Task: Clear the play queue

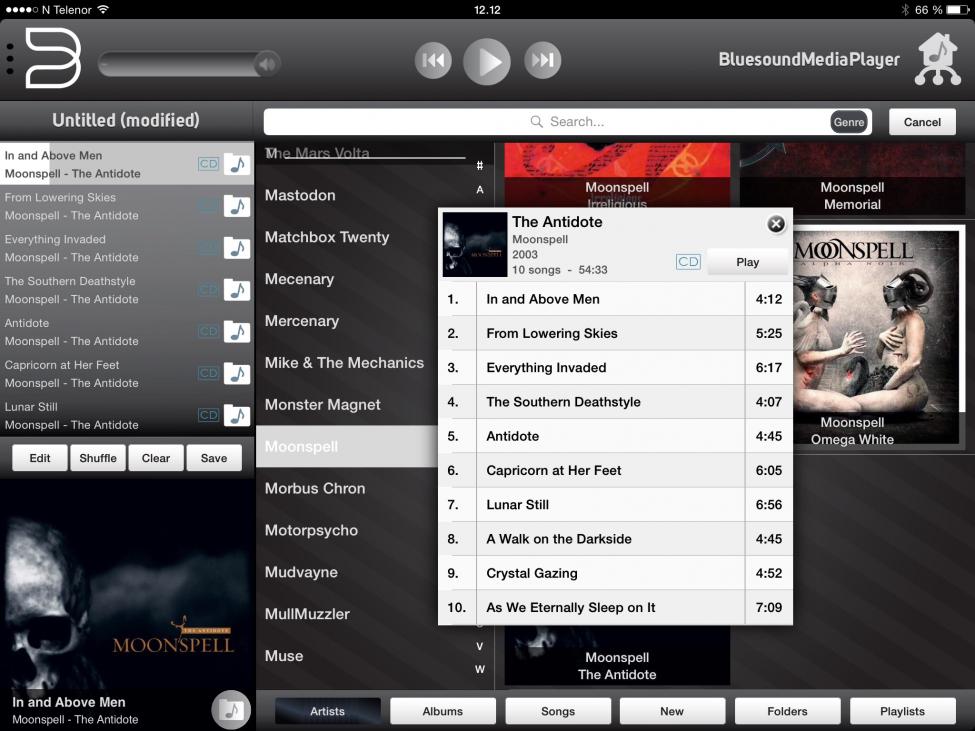Action: click(155, 458)
